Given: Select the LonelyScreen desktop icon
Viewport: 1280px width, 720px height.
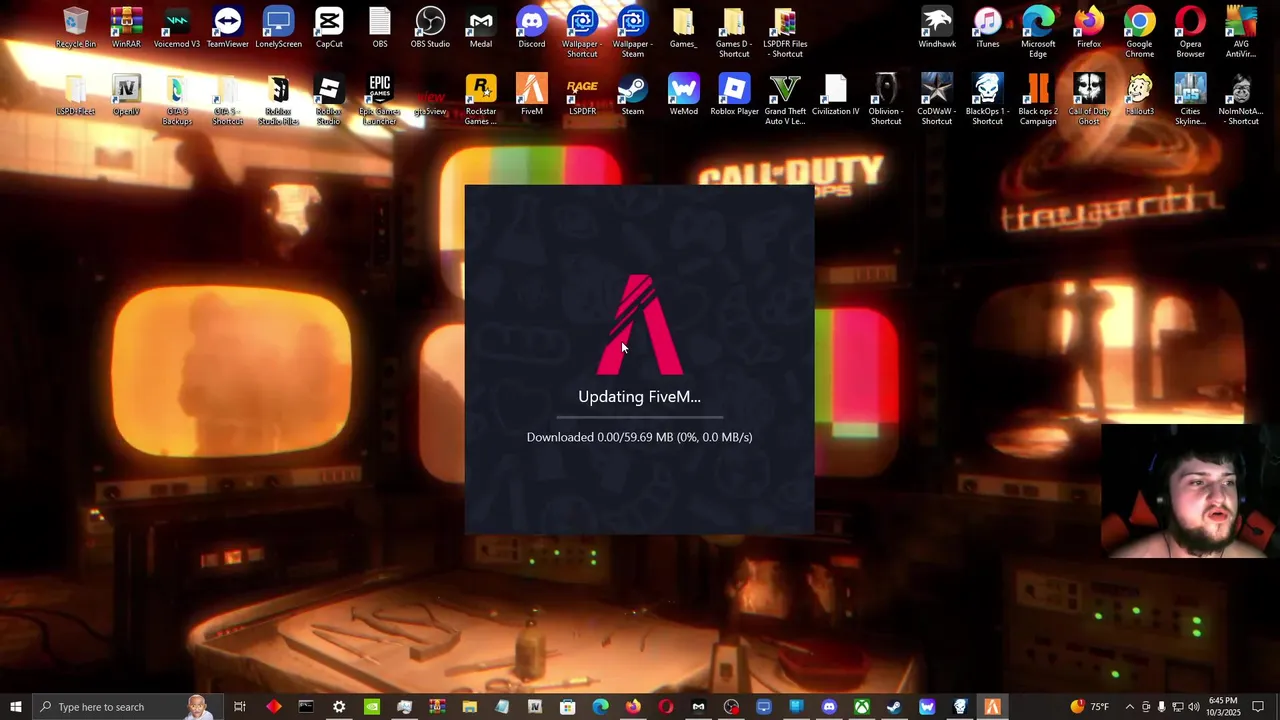Looking at the screenshot, I should coord(278,28).
